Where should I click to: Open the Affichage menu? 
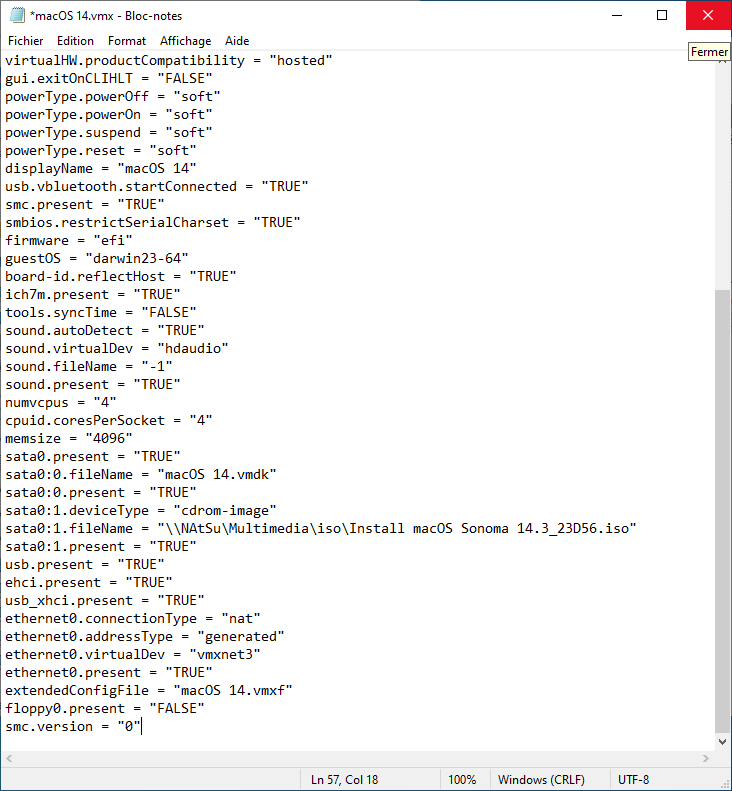[186, 41]
